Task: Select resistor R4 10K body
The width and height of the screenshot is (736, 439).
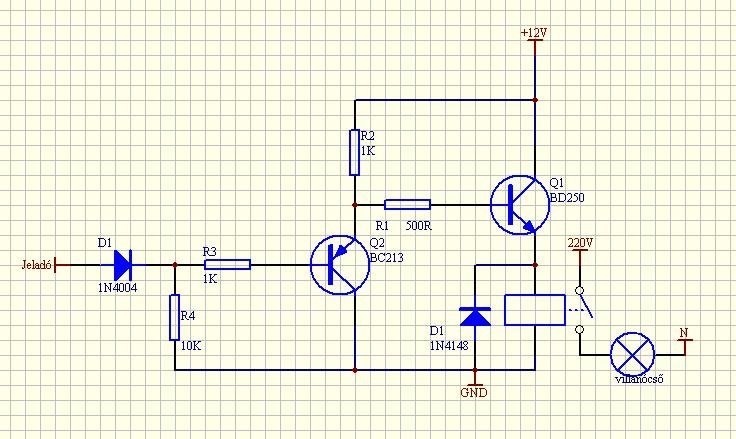Action: tap(174, 317)
